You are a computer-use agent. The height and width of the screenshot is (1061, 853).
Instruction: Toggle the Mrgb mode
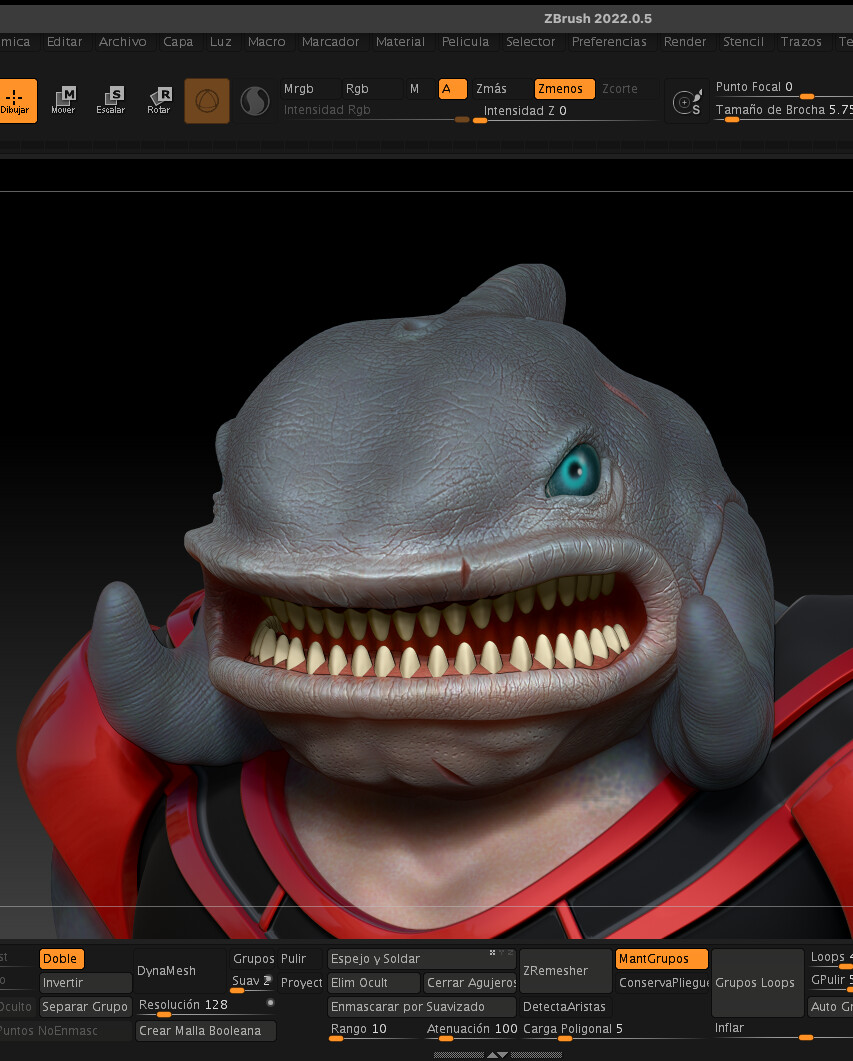(308, 89)
